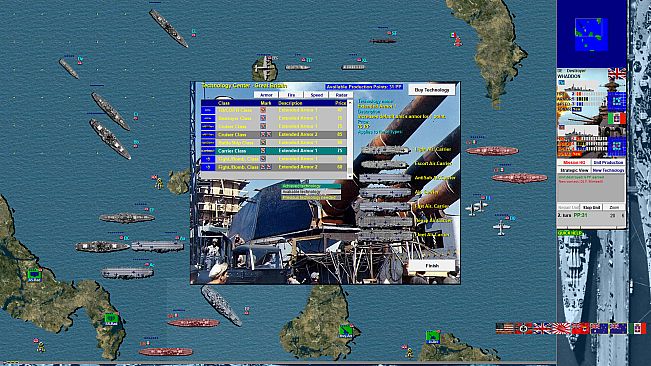Open the Fire technology tab
This screenshot has height=366, width=651.
click(291, 95)
